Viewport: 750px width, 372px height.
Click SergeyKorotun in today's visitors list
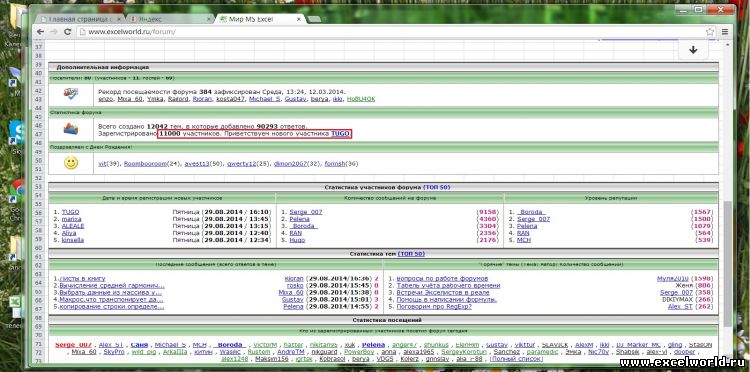pyautogui.click(x=463, y=352)
